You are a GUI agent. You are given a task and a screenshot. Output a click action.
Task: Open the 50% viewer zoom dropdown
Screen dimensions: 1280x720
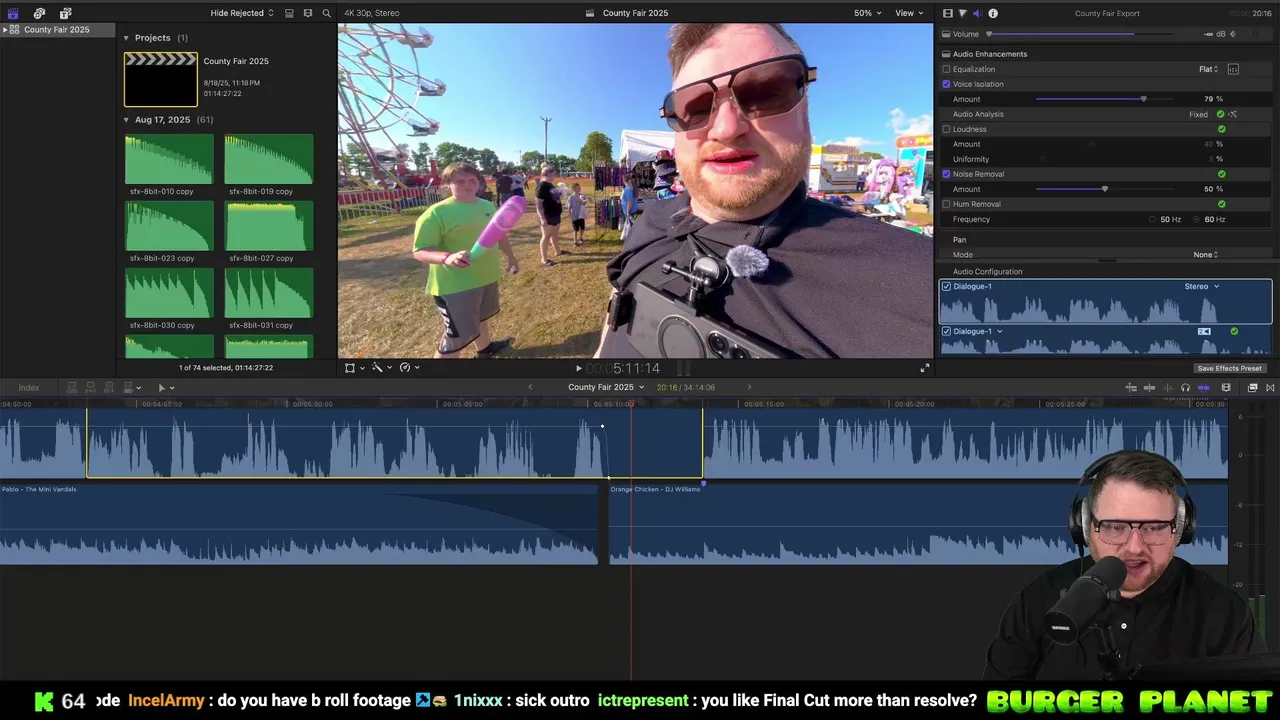point(867,13)
